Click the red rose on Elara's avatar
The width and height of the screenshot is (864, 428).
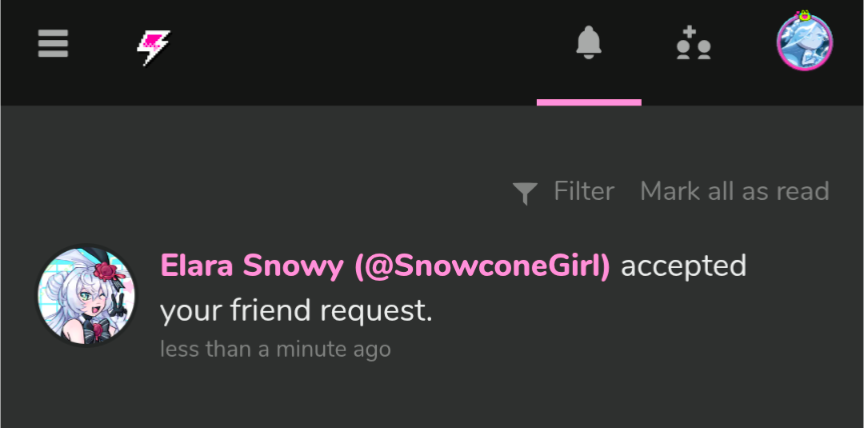coord(108,271)
